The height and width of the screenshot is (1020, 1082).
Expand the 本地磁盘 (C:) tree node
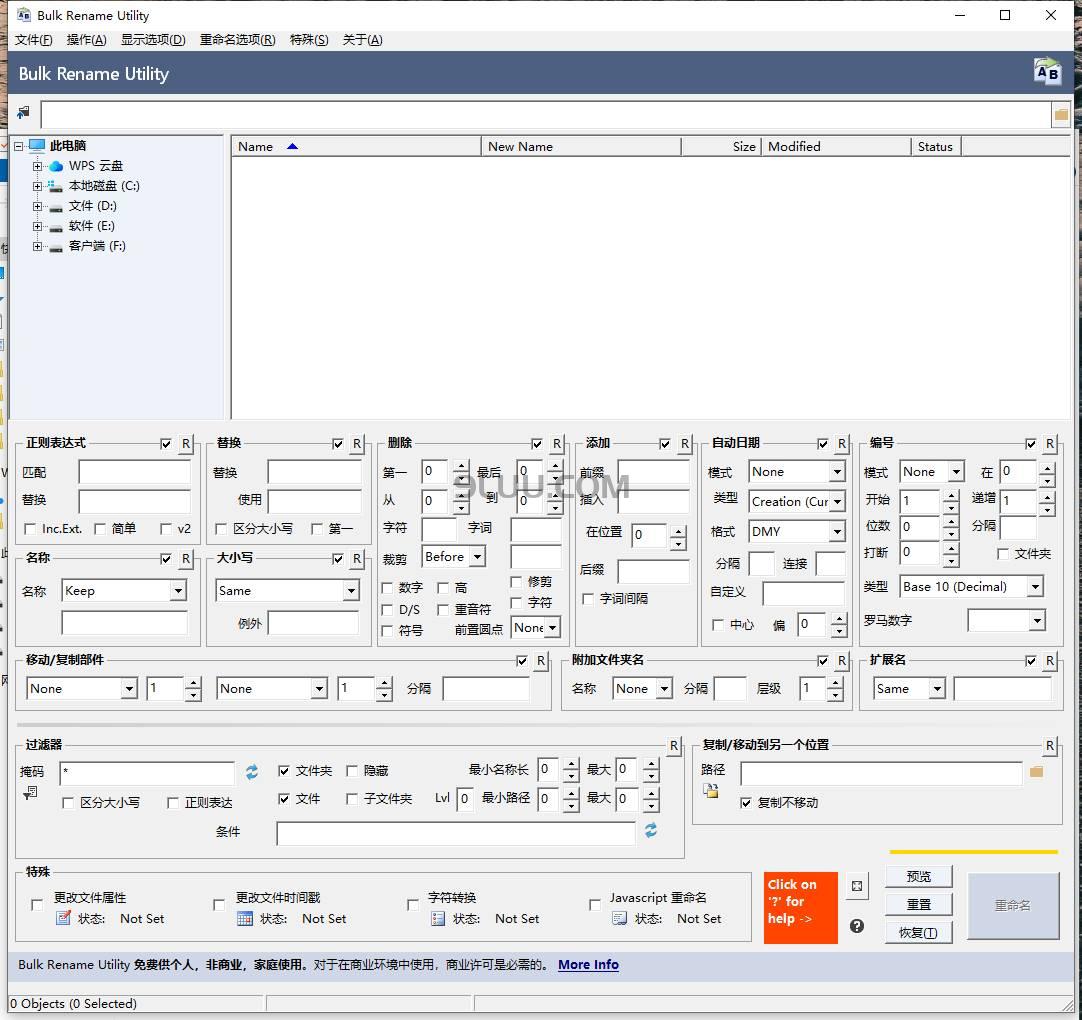point(37,186)
